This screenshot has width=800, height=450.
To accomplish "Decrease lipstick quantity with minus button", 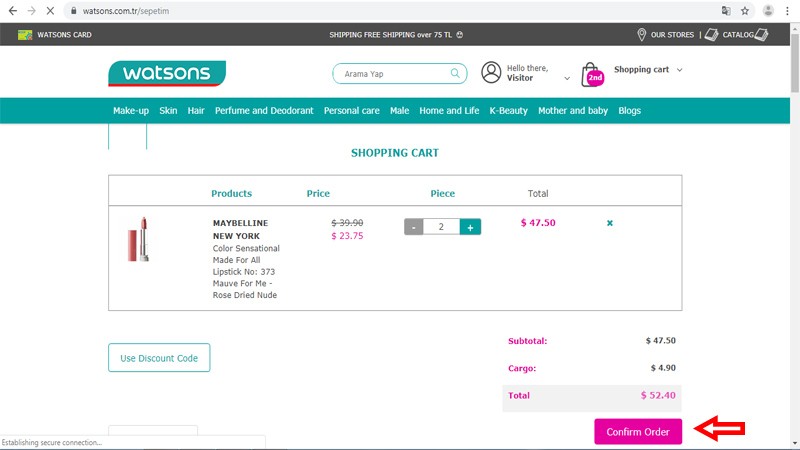I will [414, 227].
